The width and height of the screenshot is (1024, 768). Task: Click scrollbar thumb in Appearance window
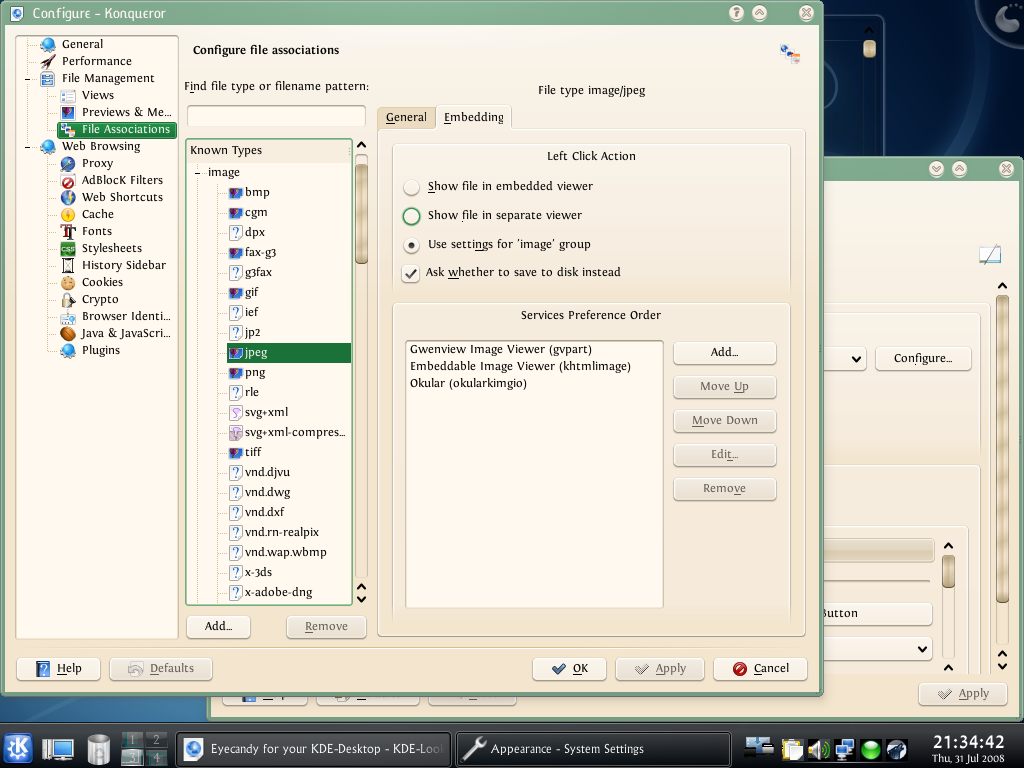click(1002, 448)
